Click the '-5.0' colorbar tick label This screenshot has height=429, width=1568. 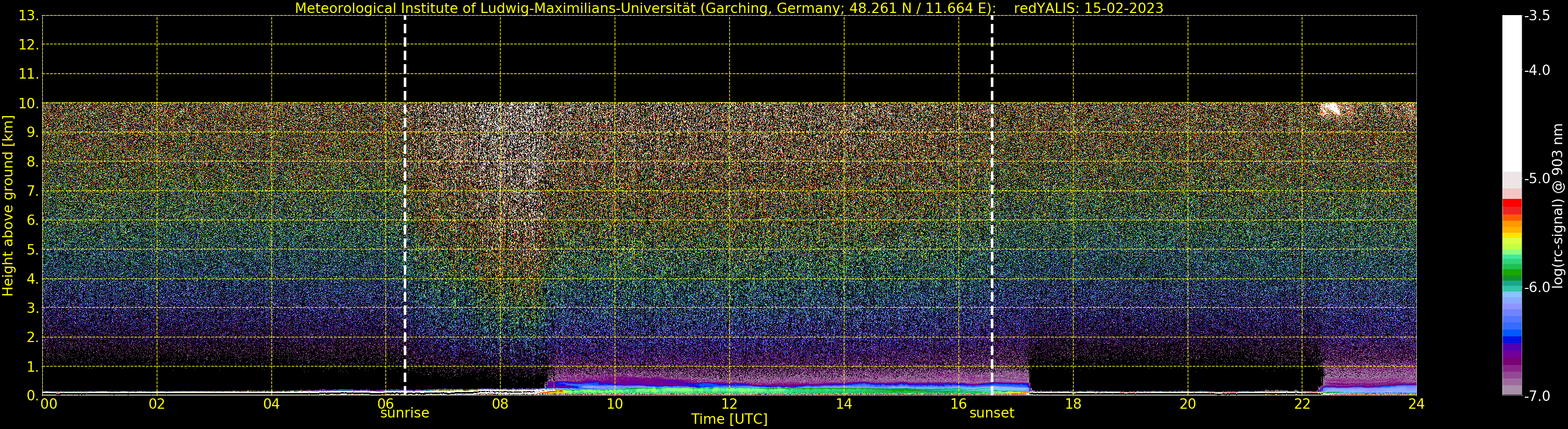coord(1537,178)
